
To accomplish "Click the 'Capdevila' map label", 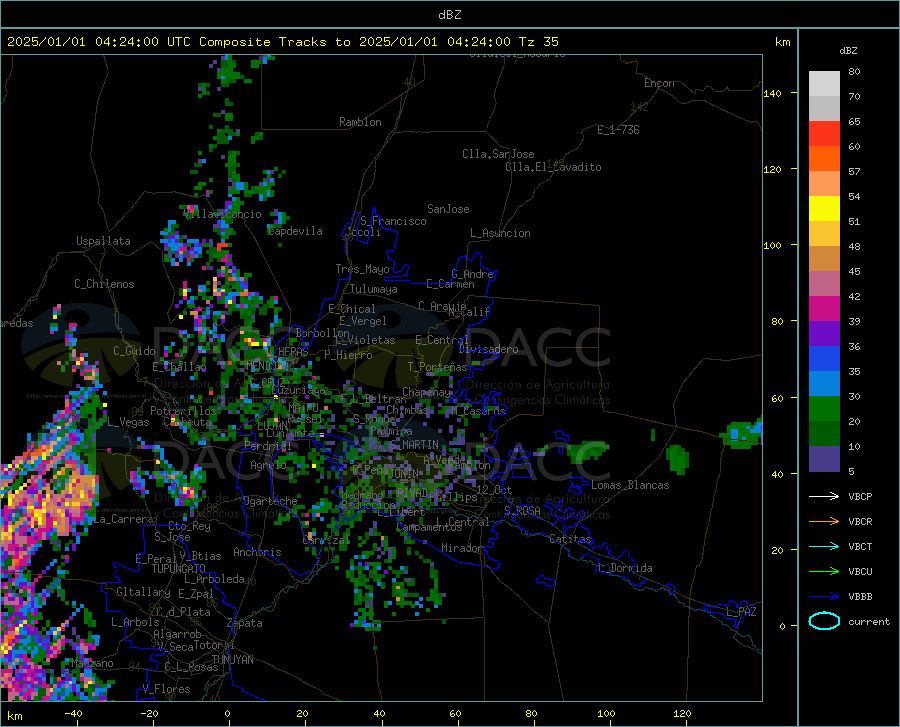I will (295, 231).
